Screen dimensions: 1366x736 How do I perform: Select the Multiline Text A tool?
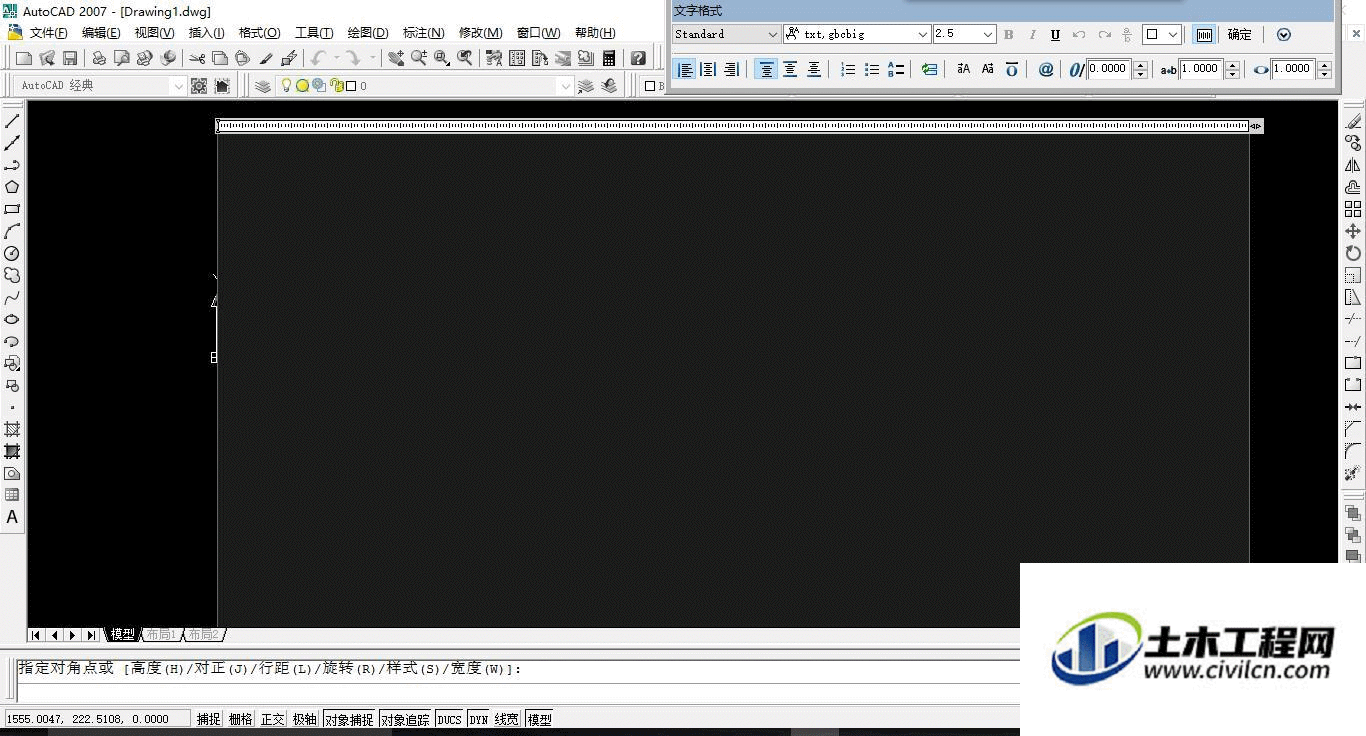coord(12,517)
